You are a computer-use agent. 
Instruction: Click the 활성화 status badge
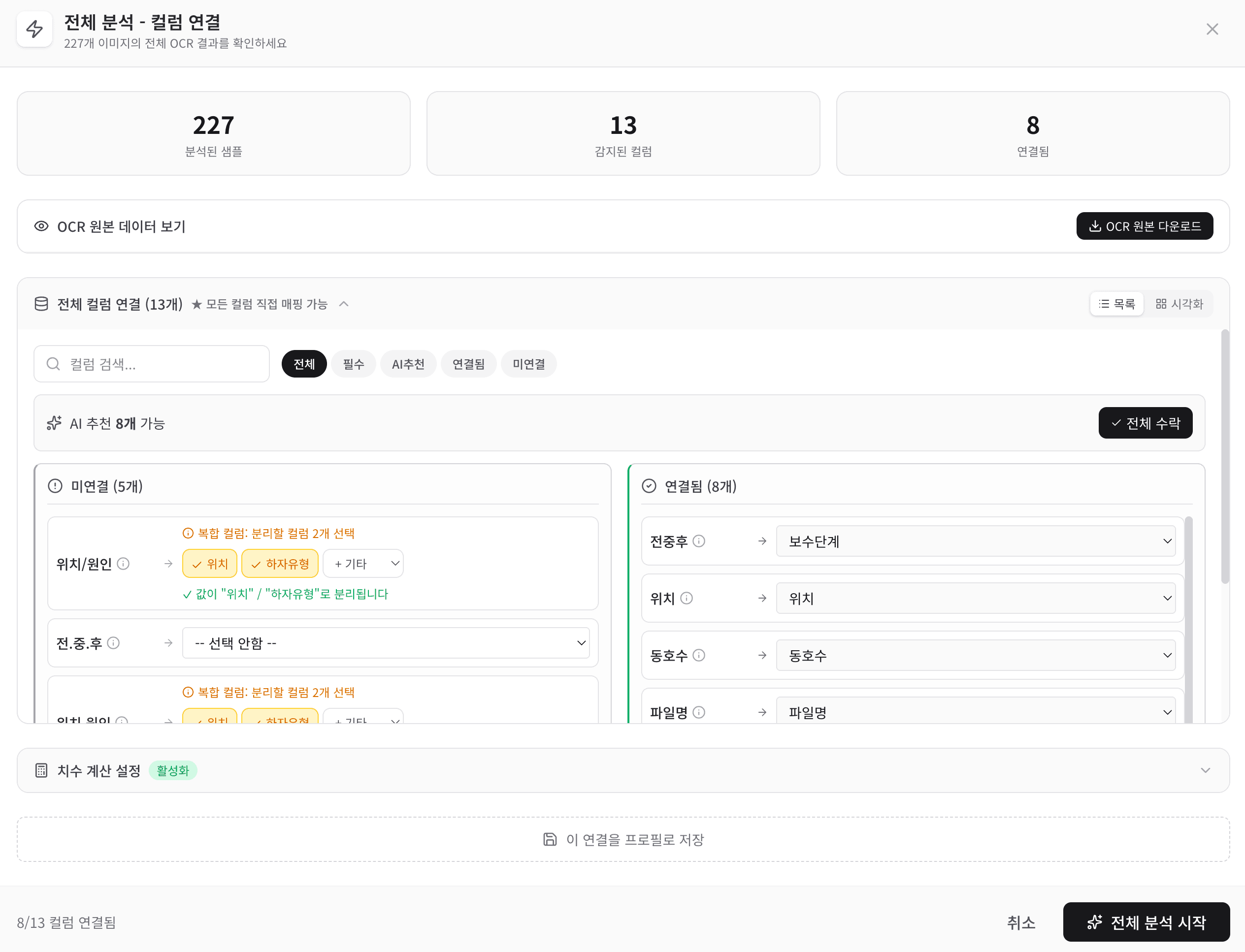[173, 771]
